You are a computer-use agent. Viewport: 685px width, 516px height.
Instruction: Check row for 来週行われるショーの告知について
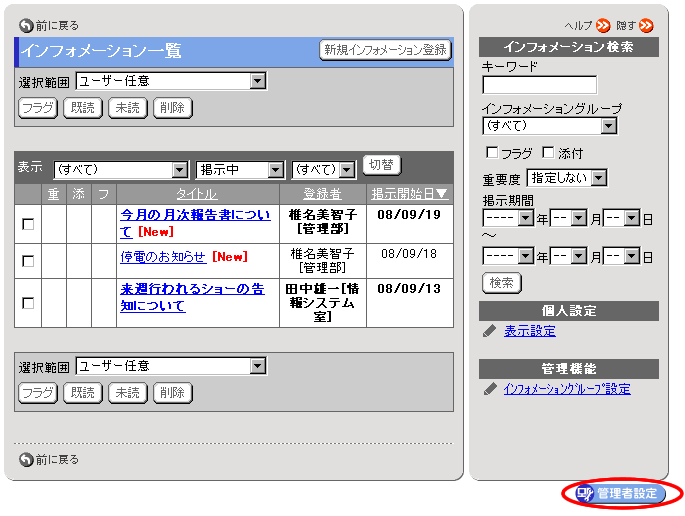pyautogui.click(x=28, y=303)
